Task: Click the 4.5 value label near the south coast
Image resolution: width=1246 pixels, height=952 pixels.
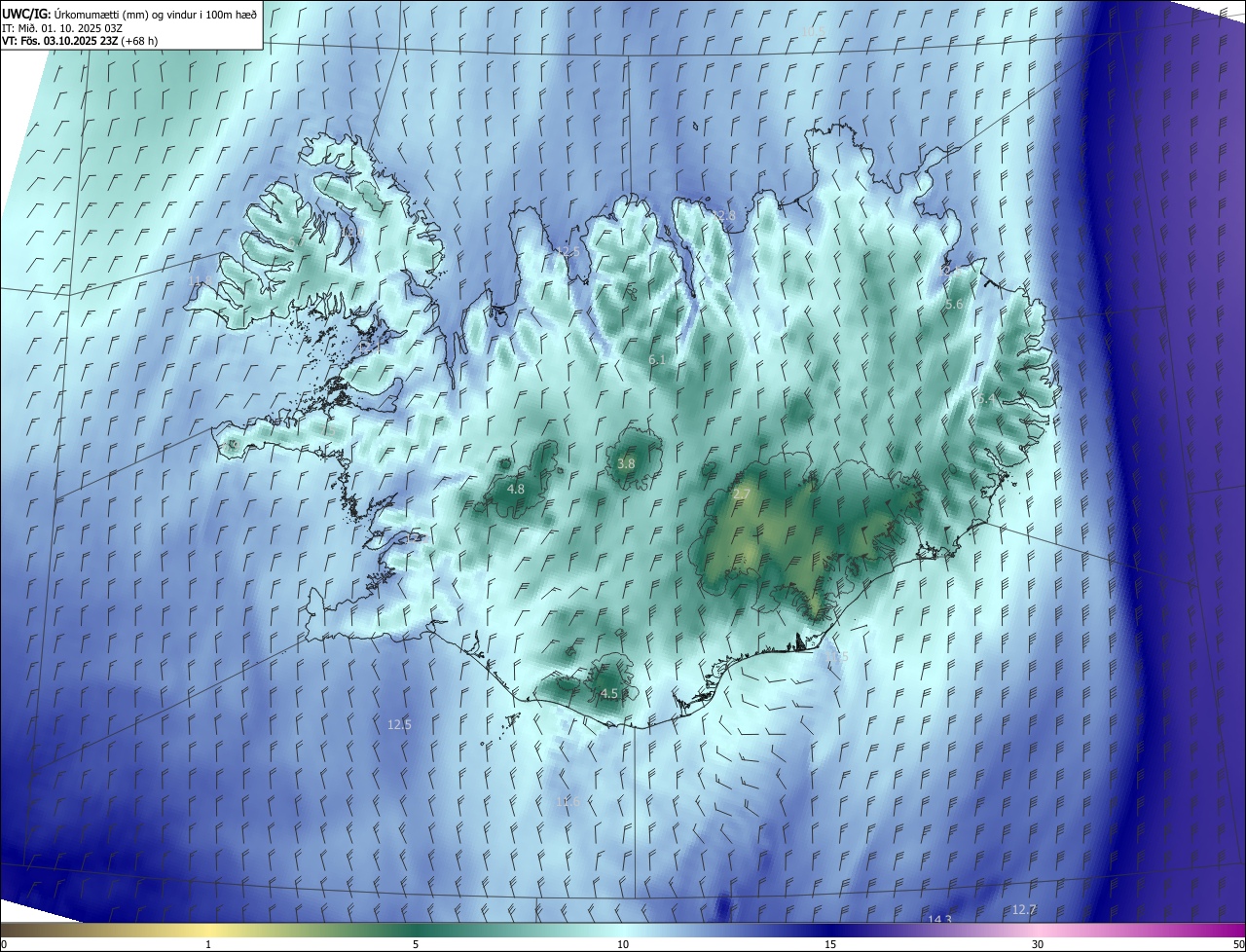Action: [609, 694]
